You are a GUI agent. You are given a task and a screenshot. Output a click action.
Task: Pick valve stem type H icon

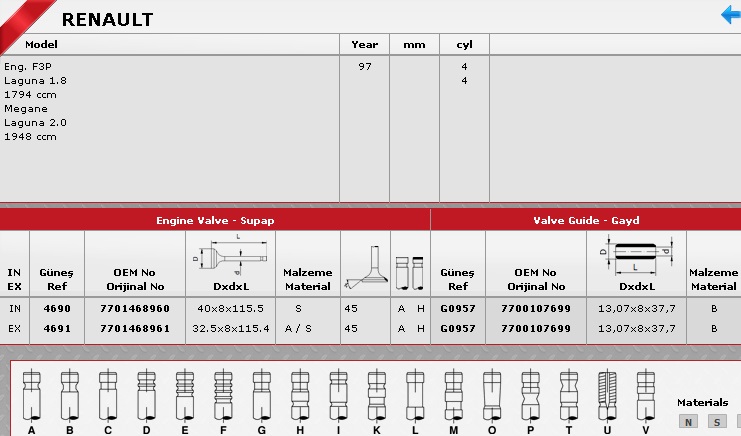click(x=299, y=396)
